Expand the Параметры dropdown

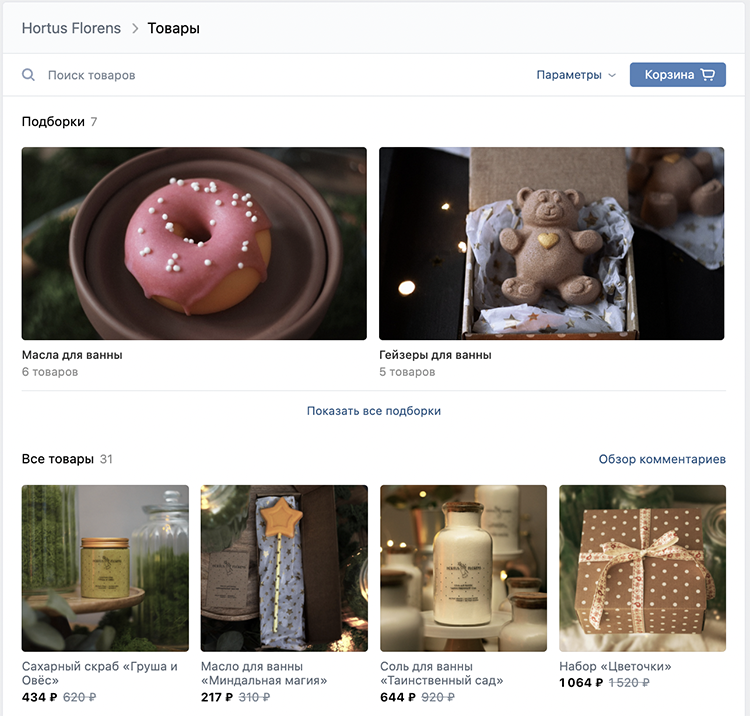point(569,75)
